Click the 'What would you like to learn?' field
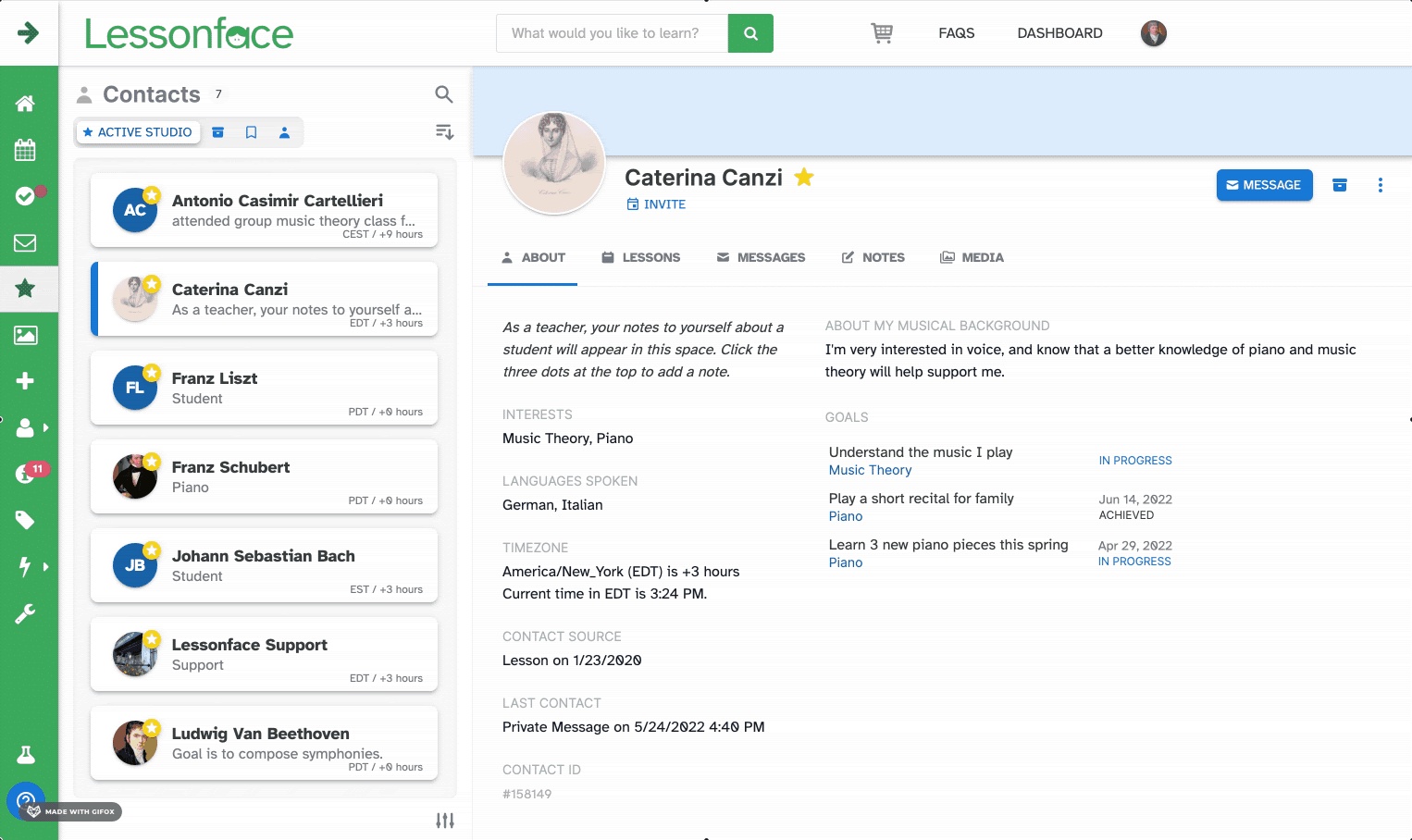This screenshot has height=840, width=1412. [x=612, y=33]
